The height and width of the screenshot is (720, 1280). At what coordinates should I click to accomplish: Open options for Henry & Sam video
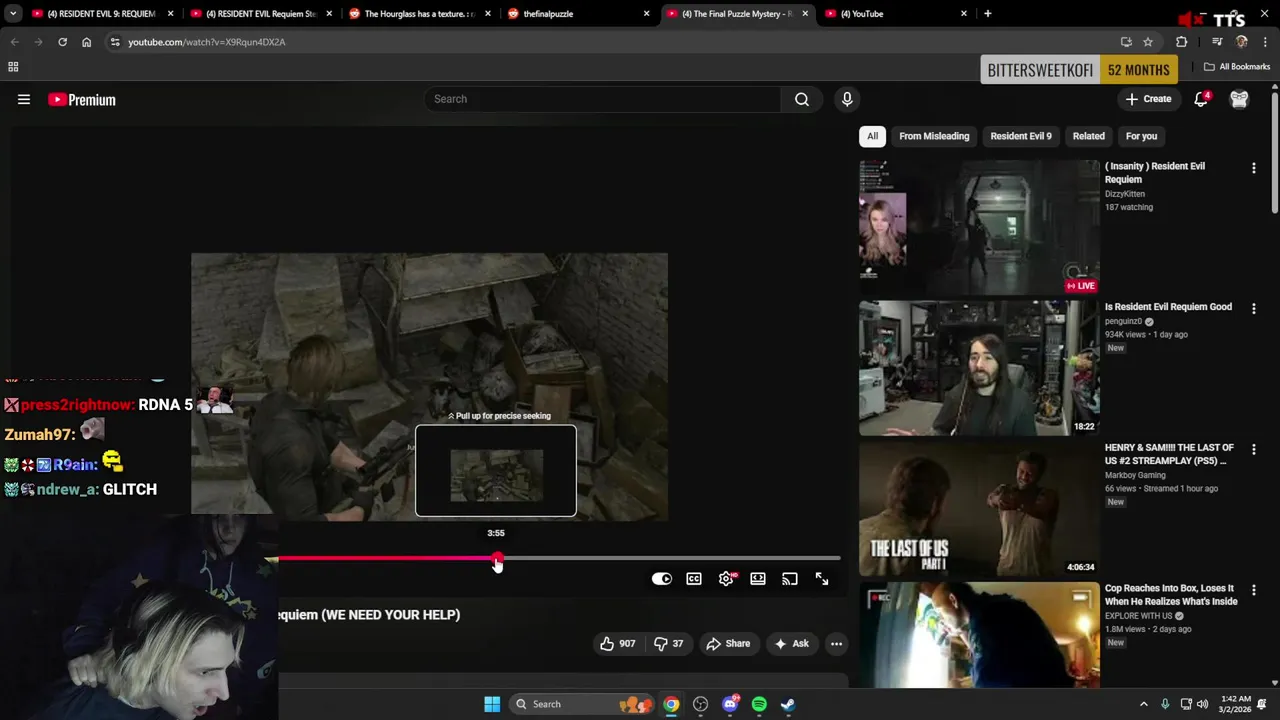[x=1253, y=450]
